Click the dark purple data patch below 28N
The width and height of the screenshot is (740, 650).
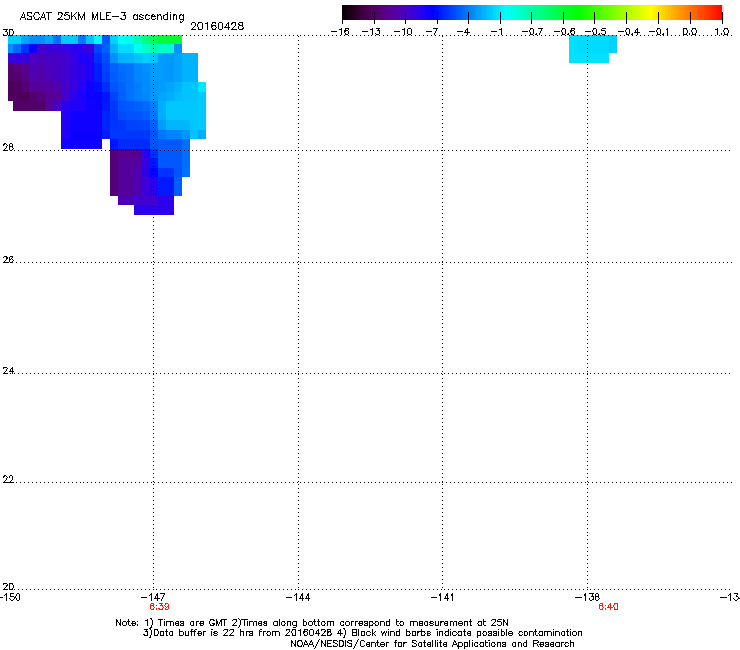[x=126, y=172]
